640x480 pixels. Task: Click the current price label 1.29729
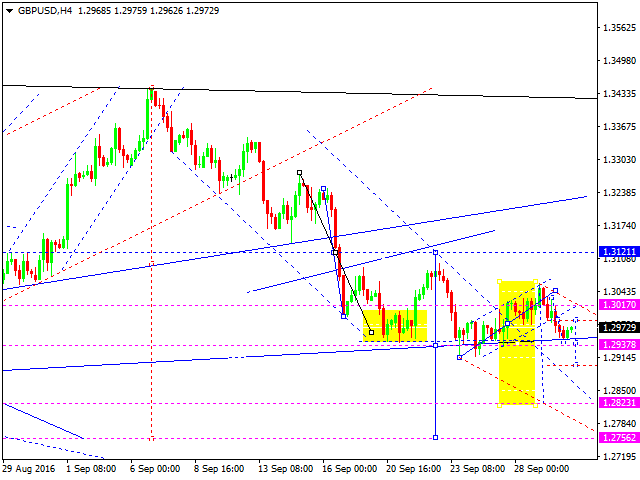tap(620, 327)
